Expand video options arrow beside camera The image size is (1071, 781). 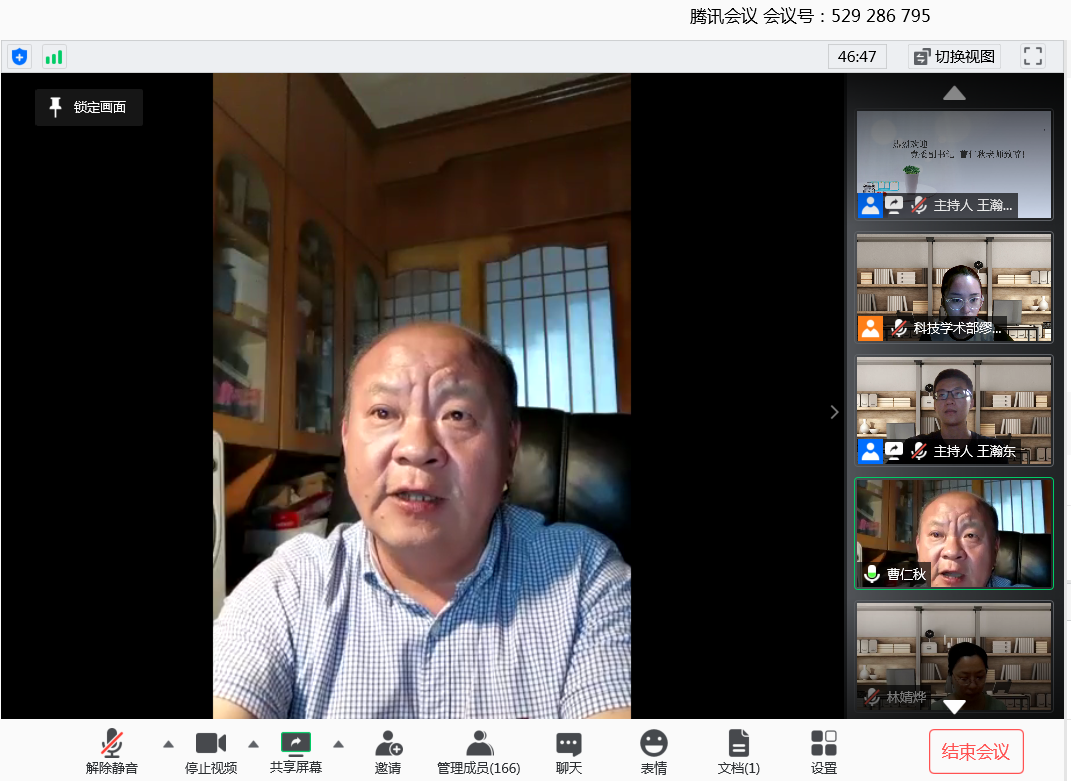(x=253, y=744)
